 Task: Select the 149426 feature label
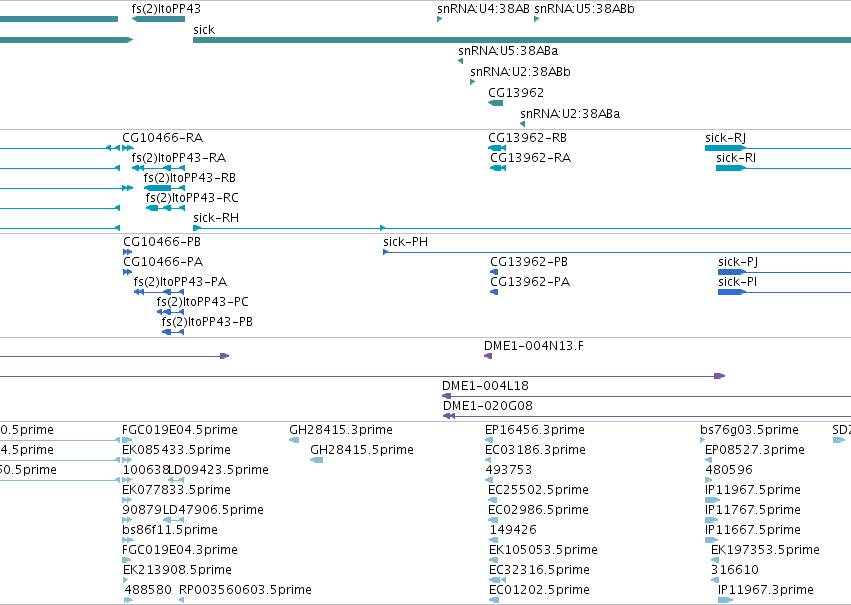pos(513,530)
